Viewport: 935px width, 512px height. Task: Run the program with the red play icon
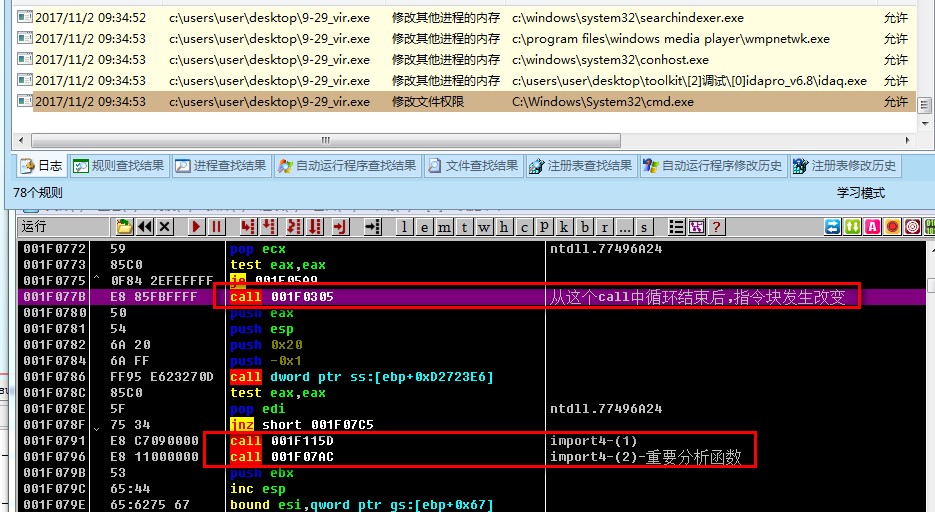(x=196, y=227)
